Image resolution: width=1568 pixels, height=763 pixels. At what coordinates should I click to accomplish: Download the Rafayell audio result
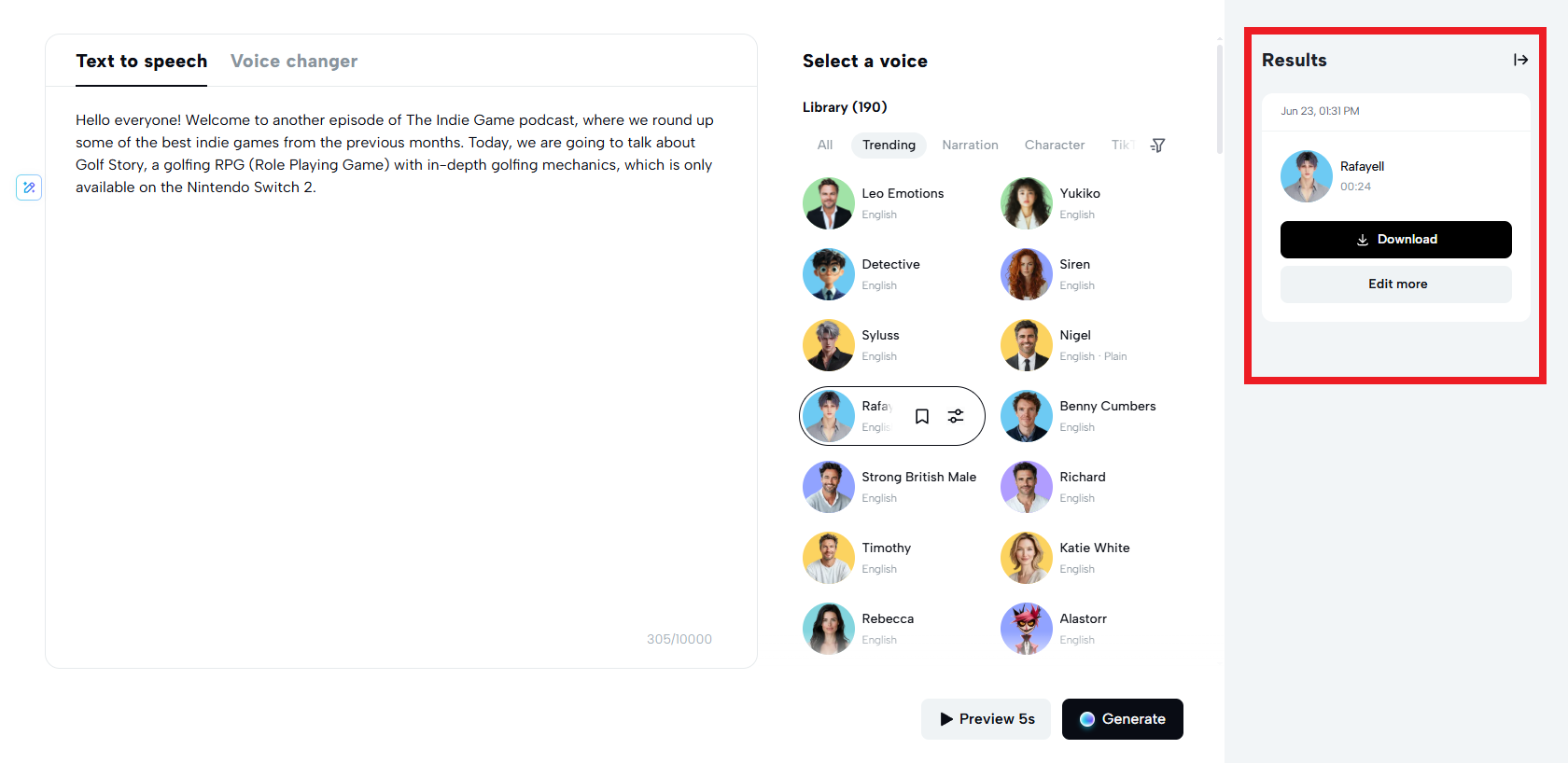tap(1395, 240)
